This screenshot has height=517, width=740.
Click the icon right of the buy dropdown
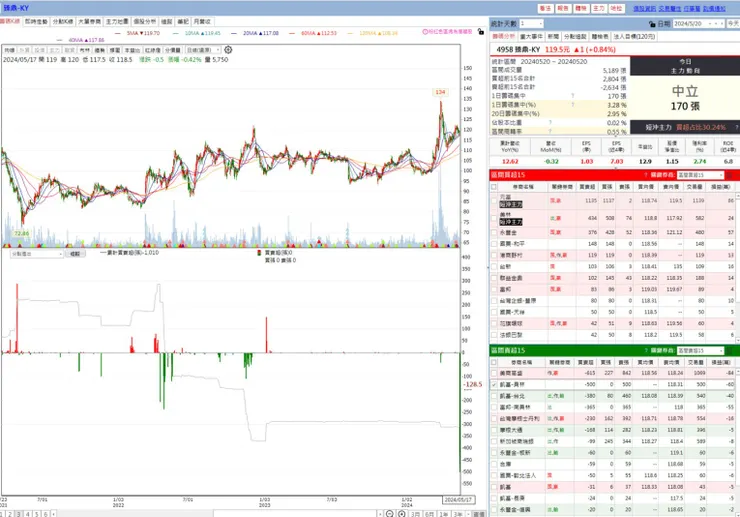(730, 175)
